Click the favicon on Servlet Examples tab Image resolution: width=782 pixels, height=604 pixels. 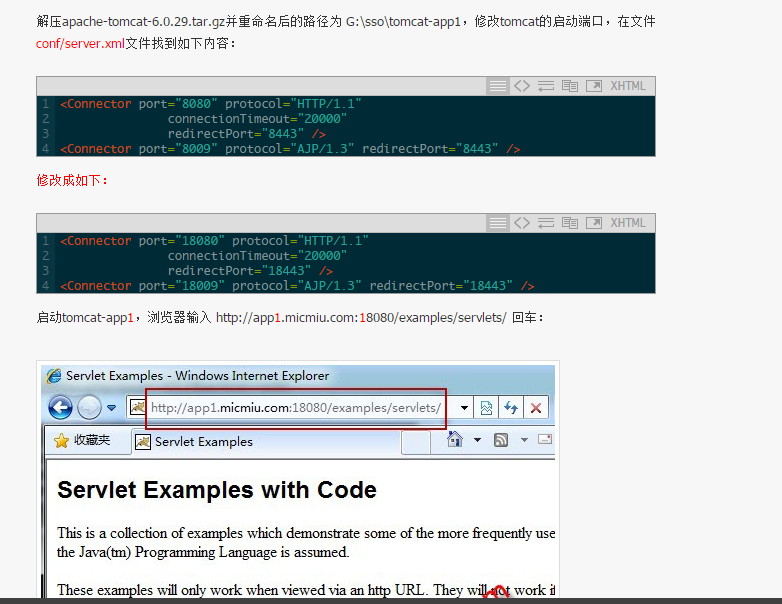pos(143,442)
